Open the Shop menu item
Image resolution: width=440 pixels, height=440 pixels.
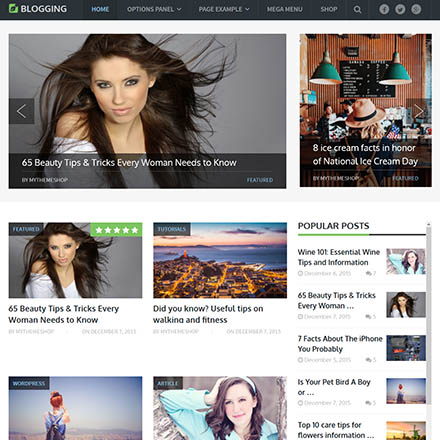(x=329, y=9)
